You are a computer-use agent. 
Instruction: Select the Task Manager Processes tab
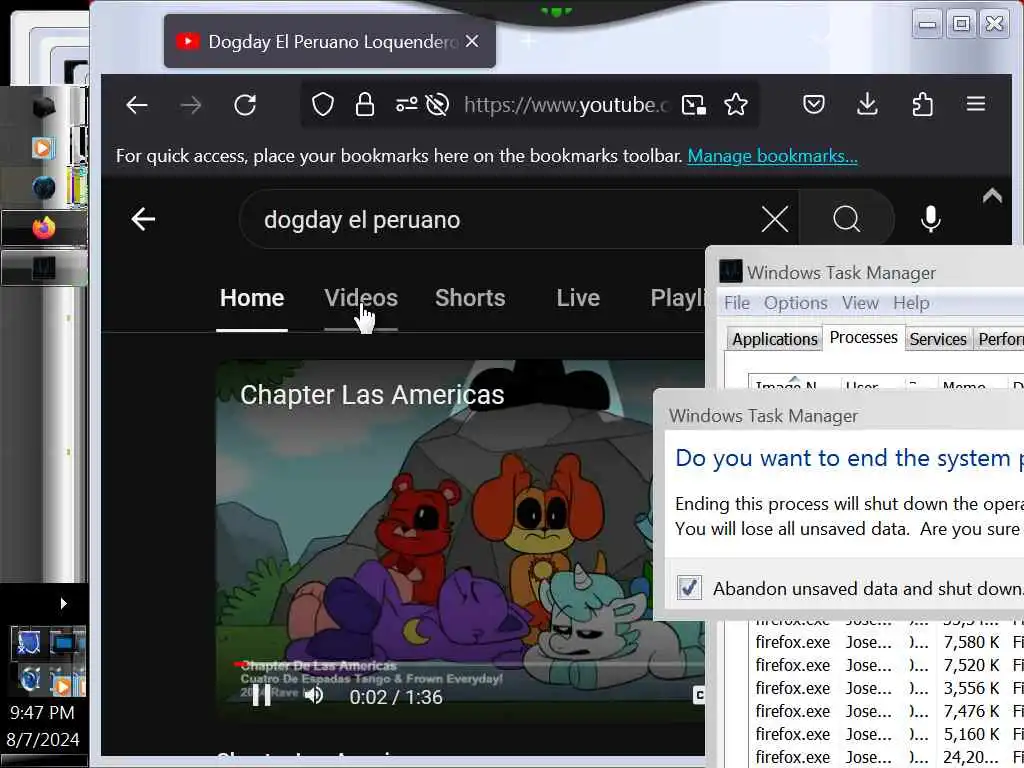[x=863, y=338]
